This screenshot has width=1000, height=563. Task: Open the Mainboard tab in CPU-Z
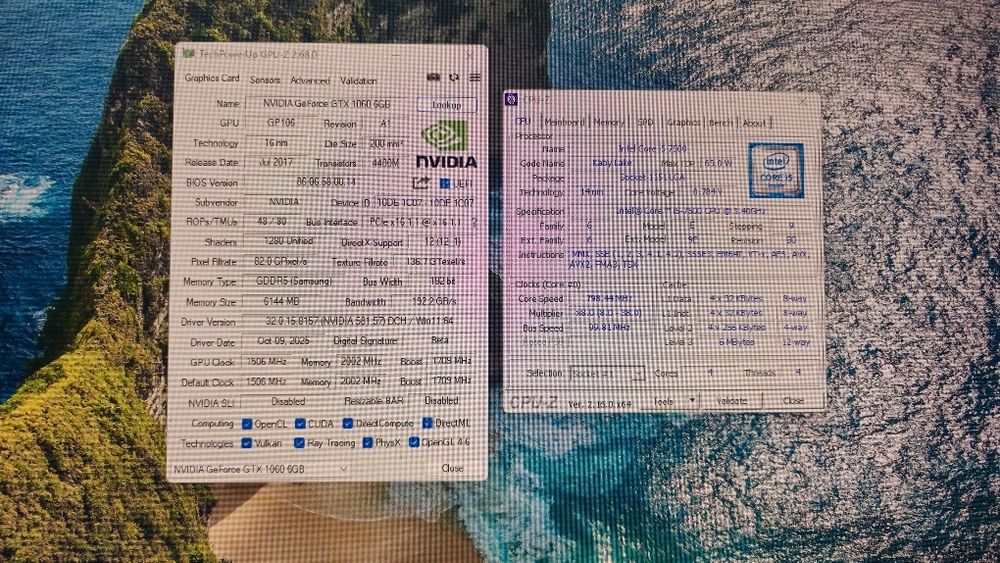coord(564,122)
